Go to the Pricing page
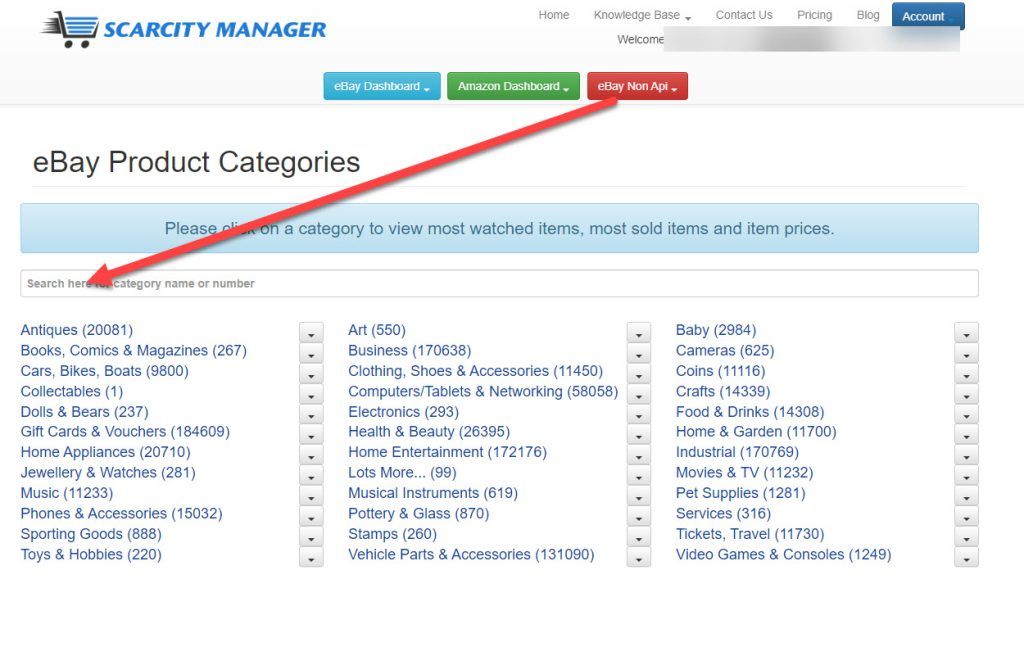 [x=814, y=15]
